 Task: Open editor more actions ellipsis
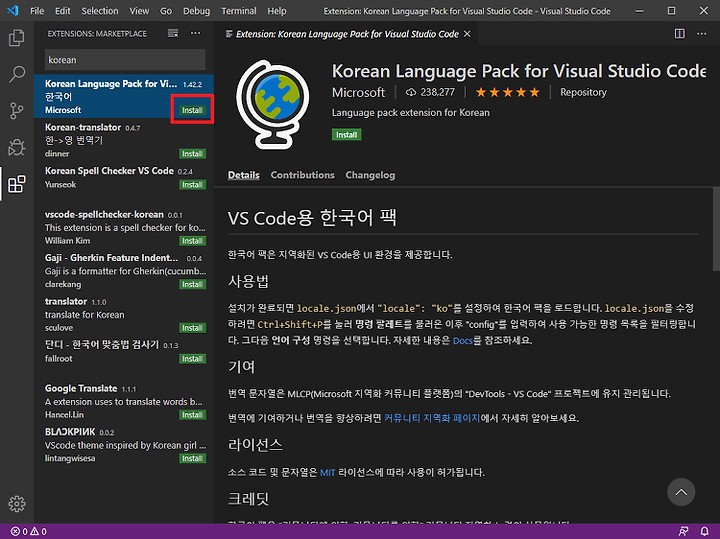[702, 34]
